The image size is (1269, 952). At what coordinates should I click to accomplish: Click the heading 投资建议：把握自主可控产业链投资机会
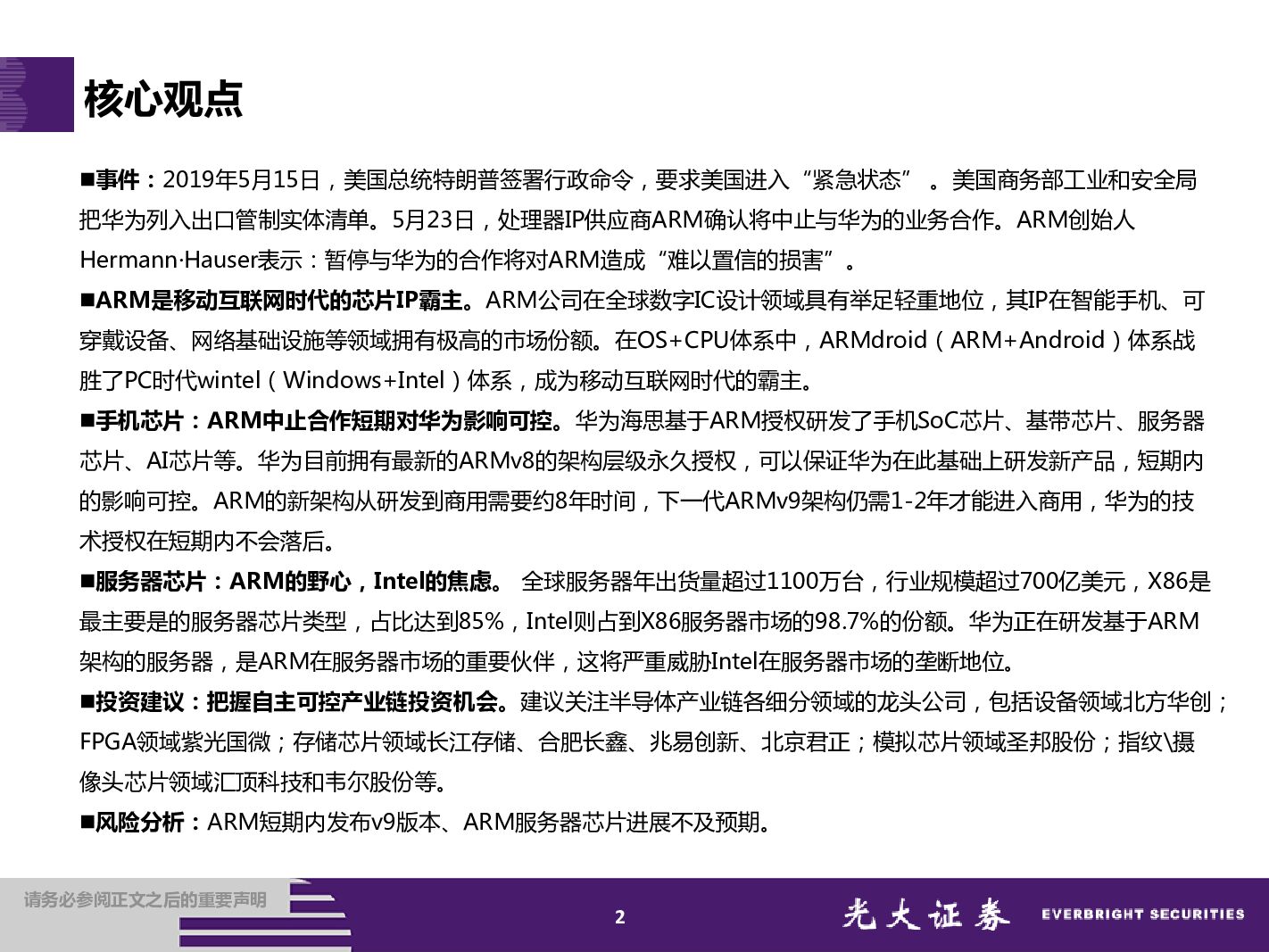296,702
